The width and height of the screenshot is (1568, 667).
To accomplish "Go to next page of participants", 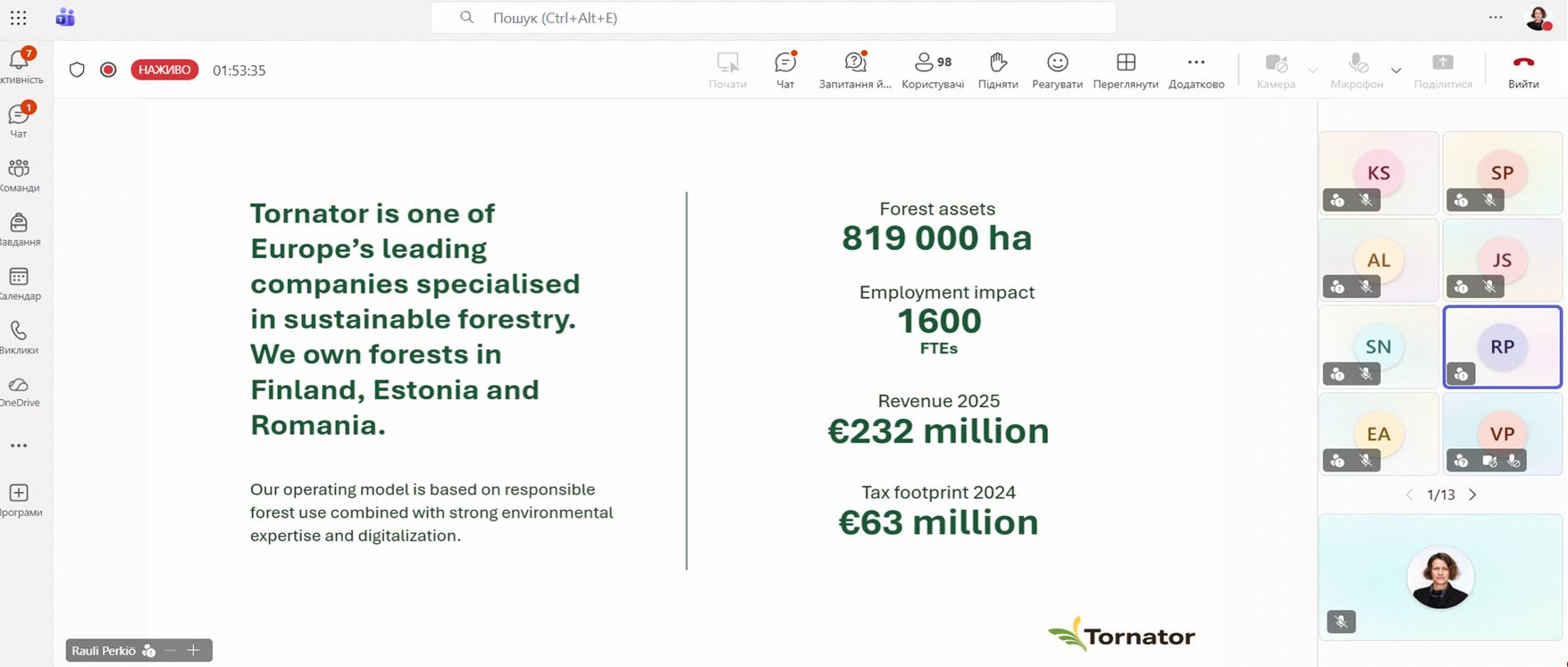I will [x=1472, y=495].
